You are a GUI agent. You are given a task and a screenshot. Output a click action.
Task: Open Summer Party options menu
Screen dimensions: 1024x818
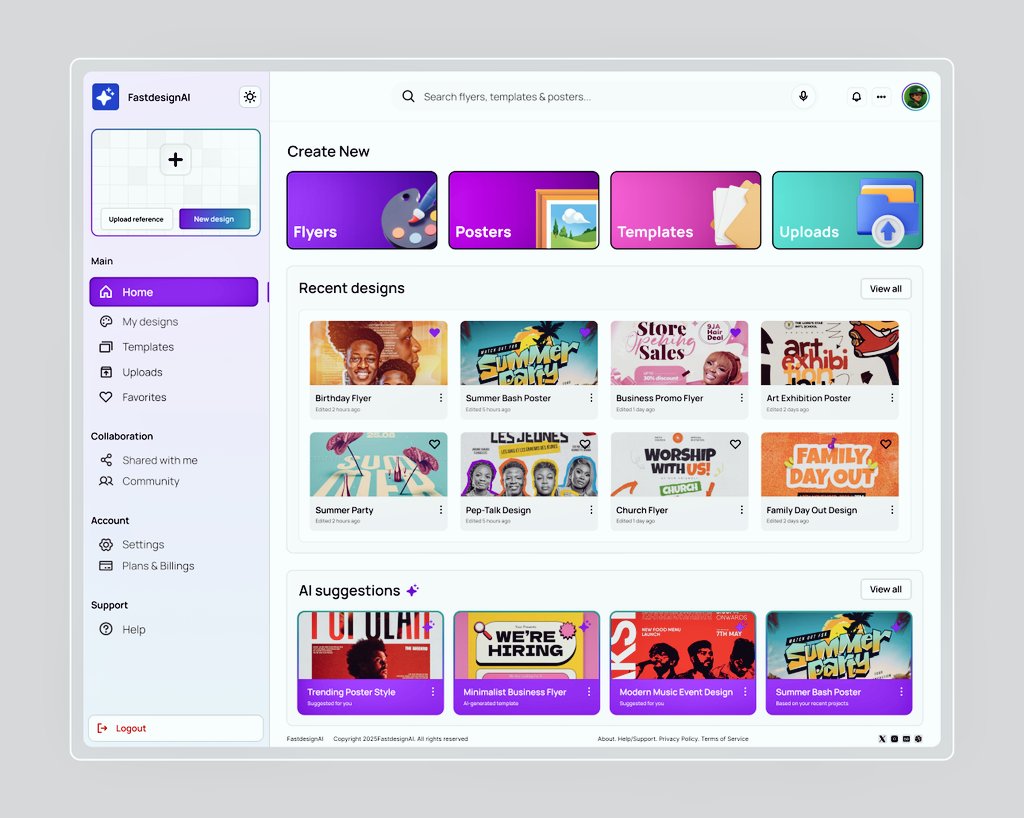[441, 510]
